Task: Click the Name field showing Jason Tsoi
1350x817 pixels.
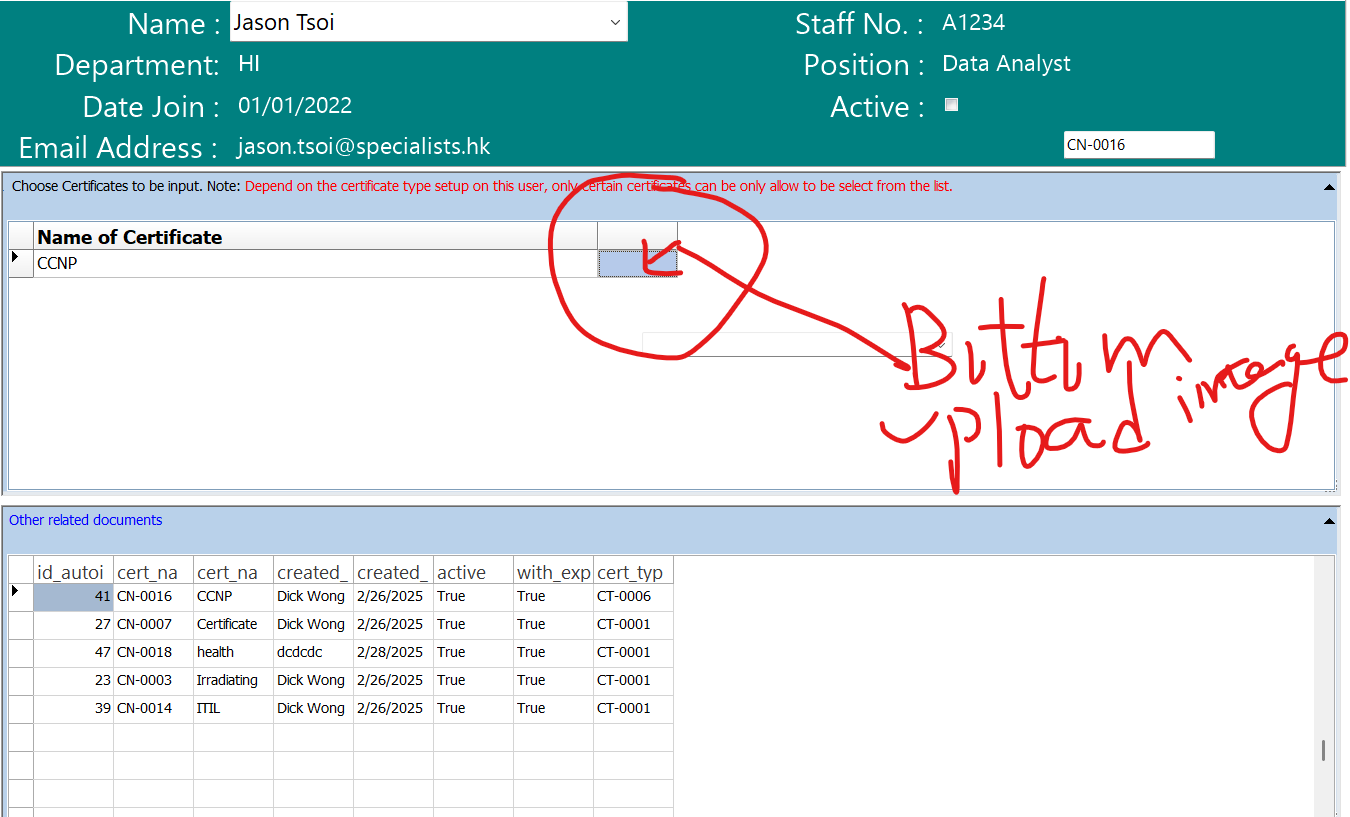Action: (429, 22)
